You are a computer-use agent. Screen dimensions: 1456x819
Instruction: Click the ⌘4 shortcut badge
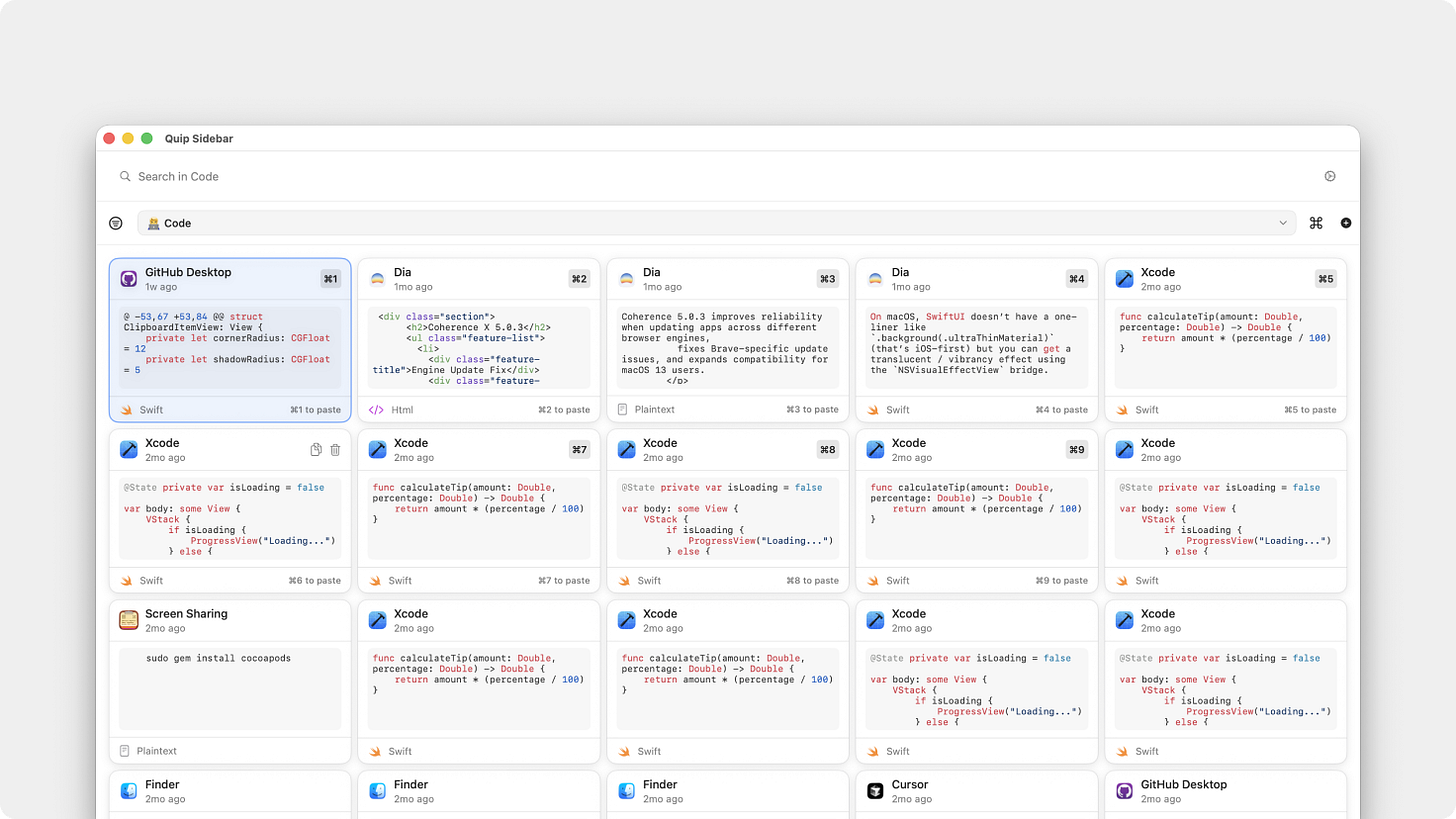click(x=1076, y=279)
